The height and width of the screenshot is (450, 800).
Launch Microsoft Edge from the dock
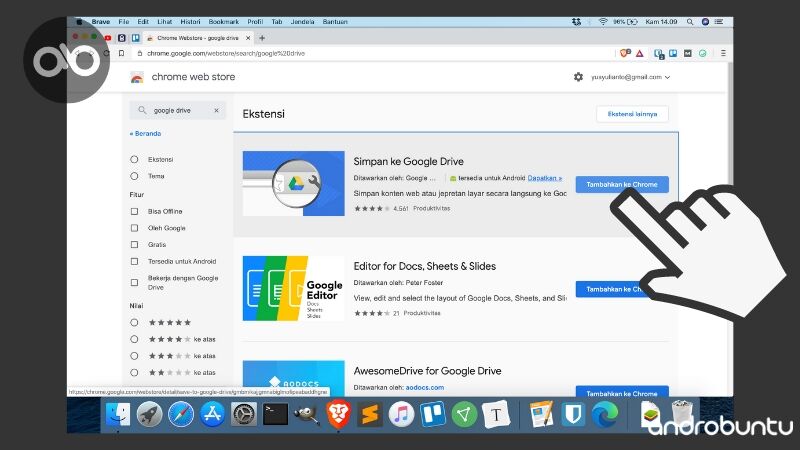click(605, 414)
